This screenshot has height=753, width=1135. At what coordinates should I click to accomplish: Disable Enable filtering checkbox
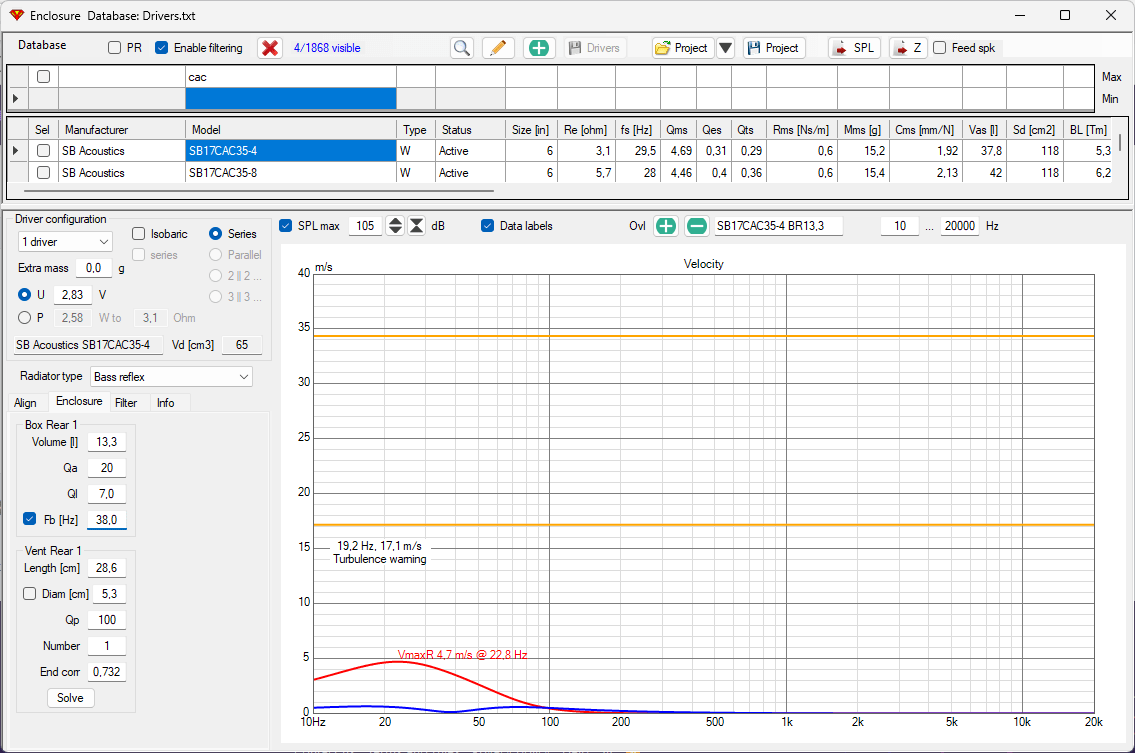click(x=161, y=48)
